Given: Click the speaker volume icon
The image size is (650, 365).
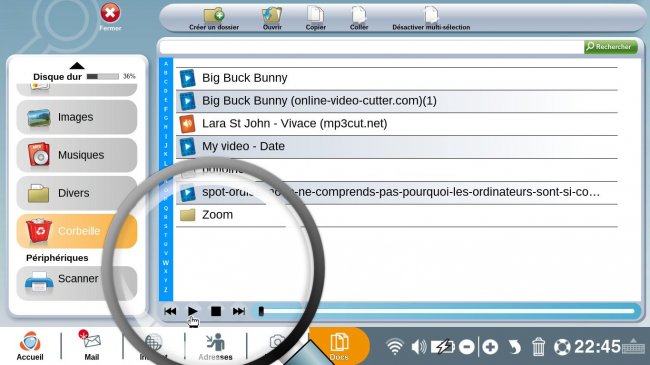Looking at the screenshot, I should [419, 346].
